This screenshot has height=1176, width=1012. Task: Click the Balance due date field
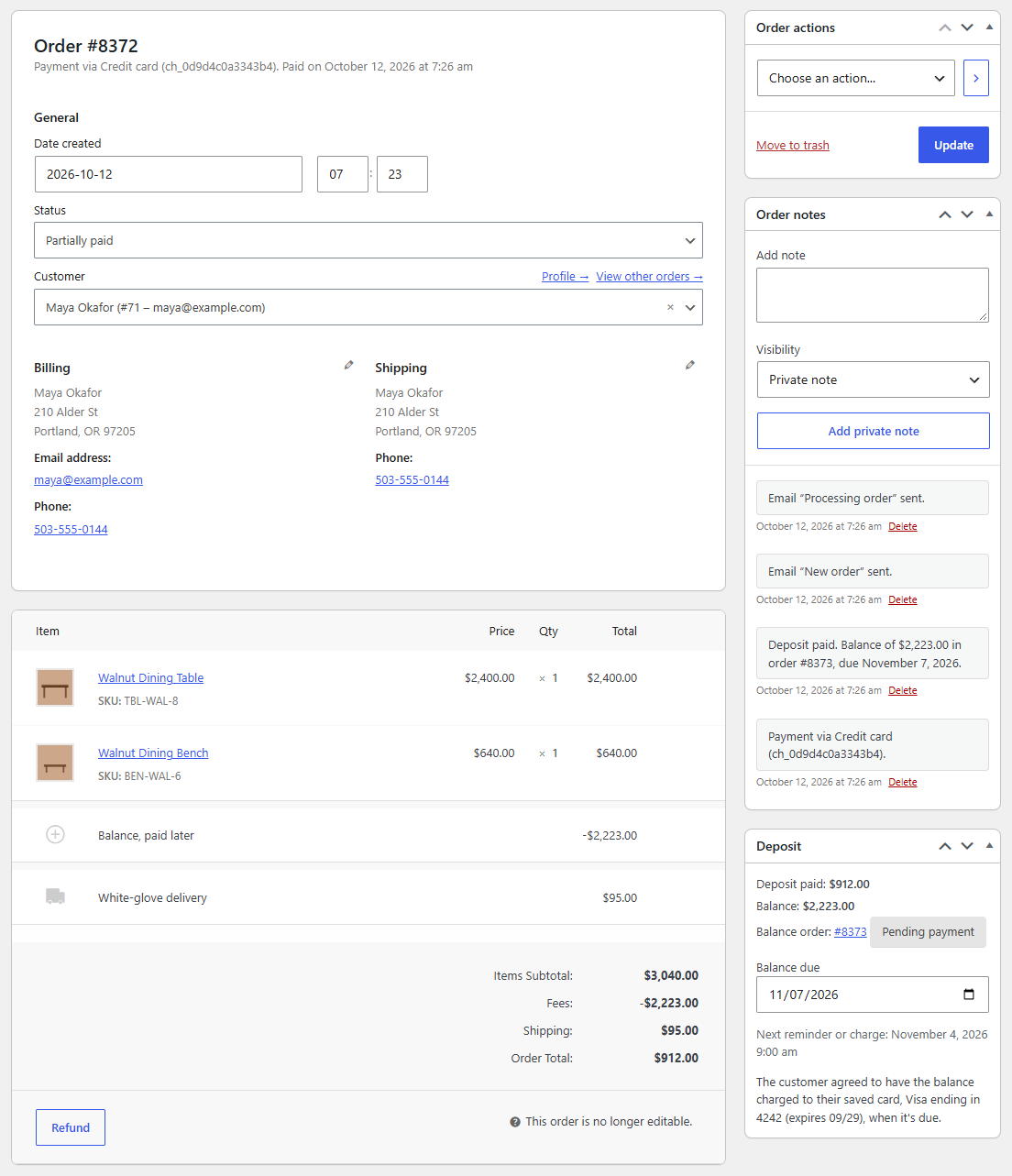873,995
